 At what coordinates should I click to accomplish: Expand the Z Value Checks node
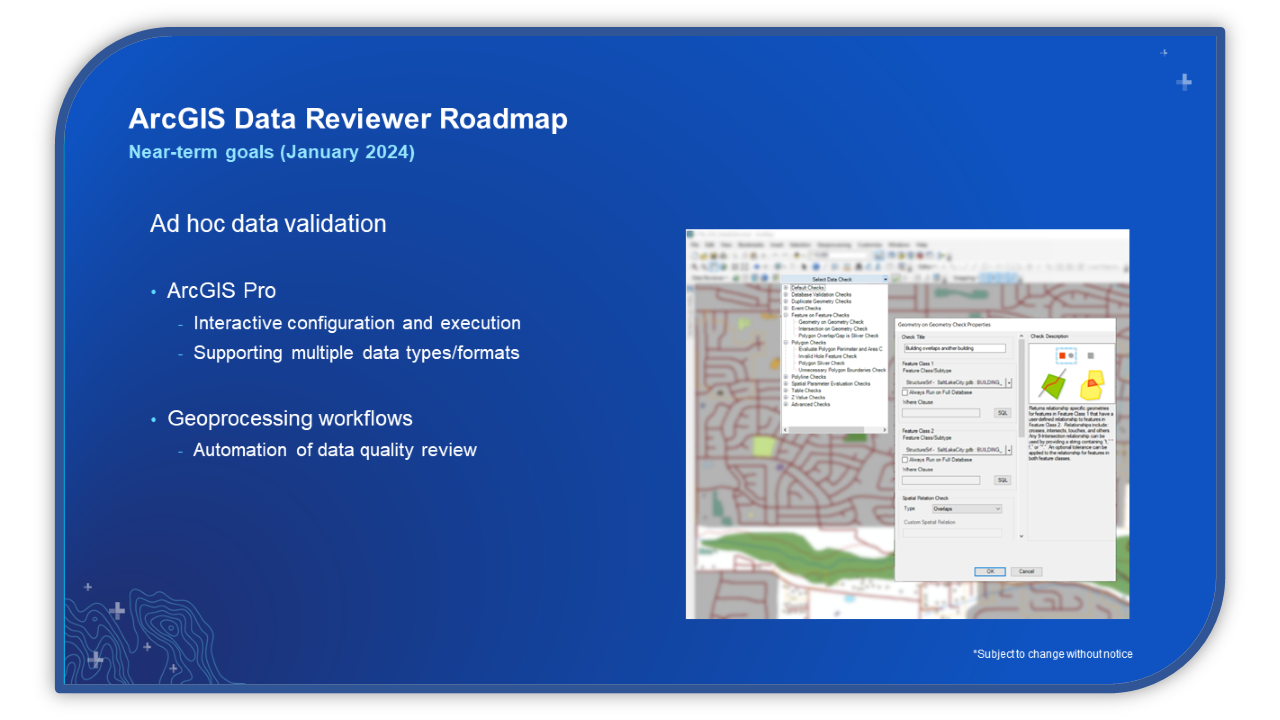pos(786,397)
